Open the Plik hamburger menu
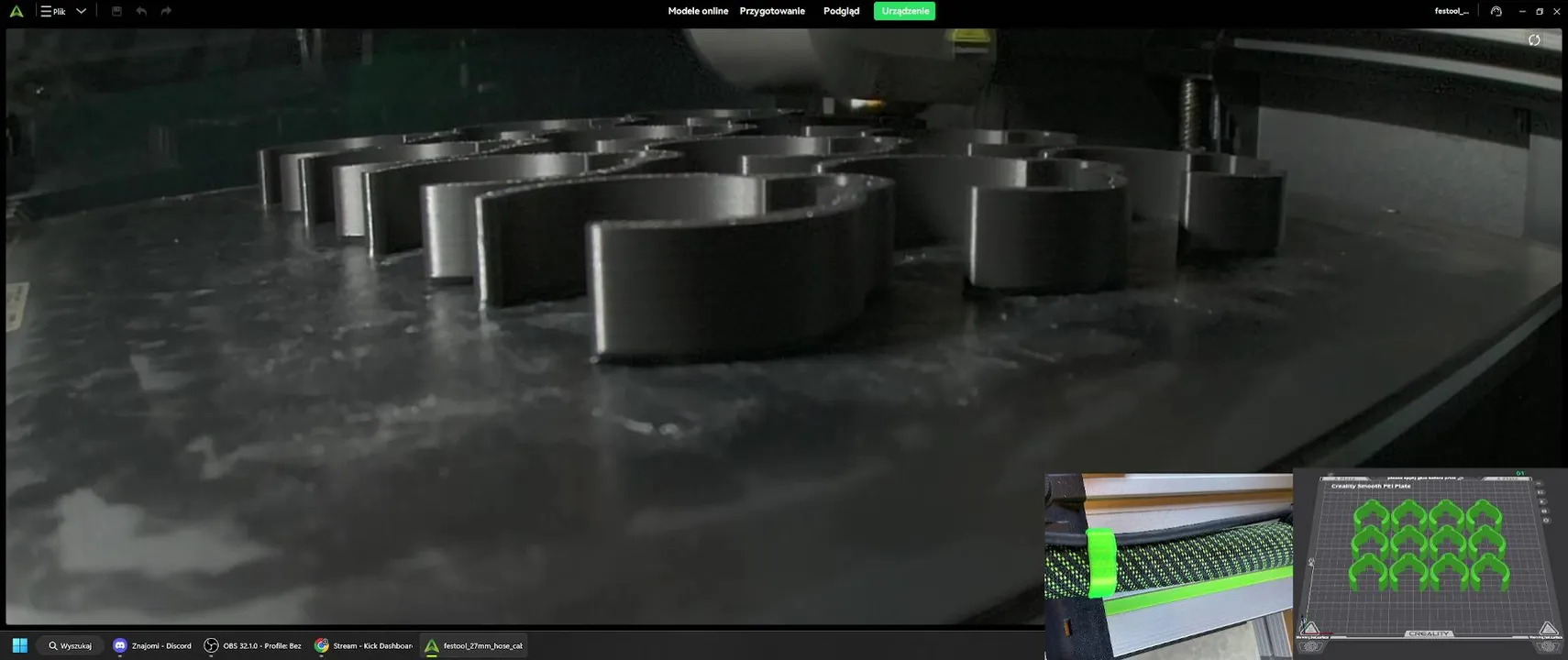The image size is (1568, 660). (x=53, y=11)
